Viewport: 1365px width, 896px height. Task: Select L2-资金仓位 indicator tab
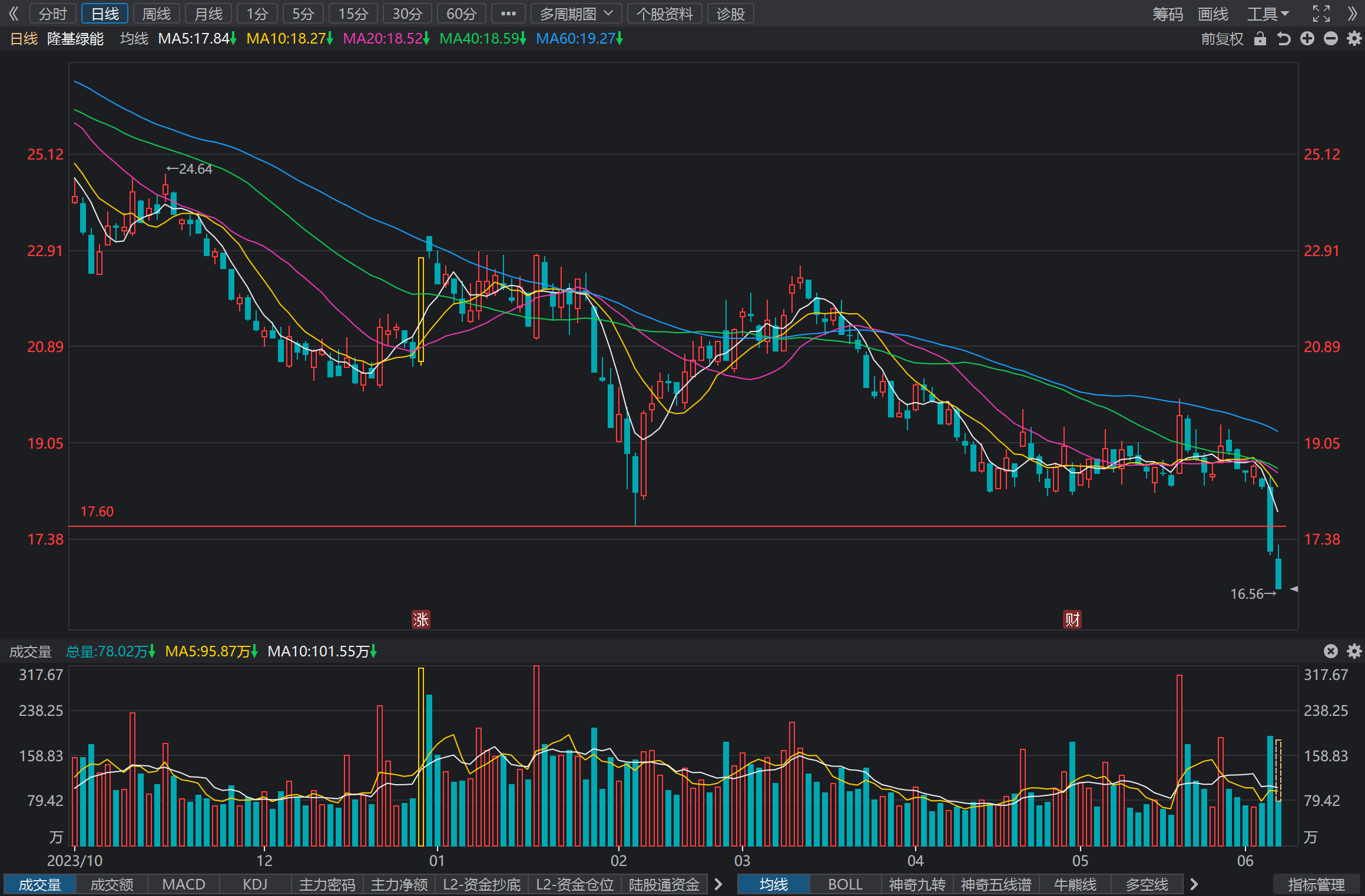click(x=575, y=884)
